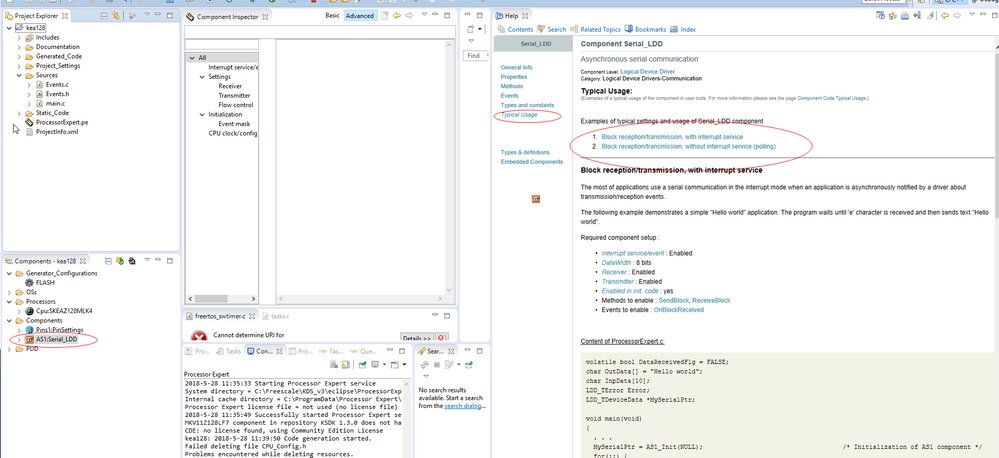Viewport: 999px width, 458px height.
Task: Click Clear Console icon
Action: coord(334,364)
